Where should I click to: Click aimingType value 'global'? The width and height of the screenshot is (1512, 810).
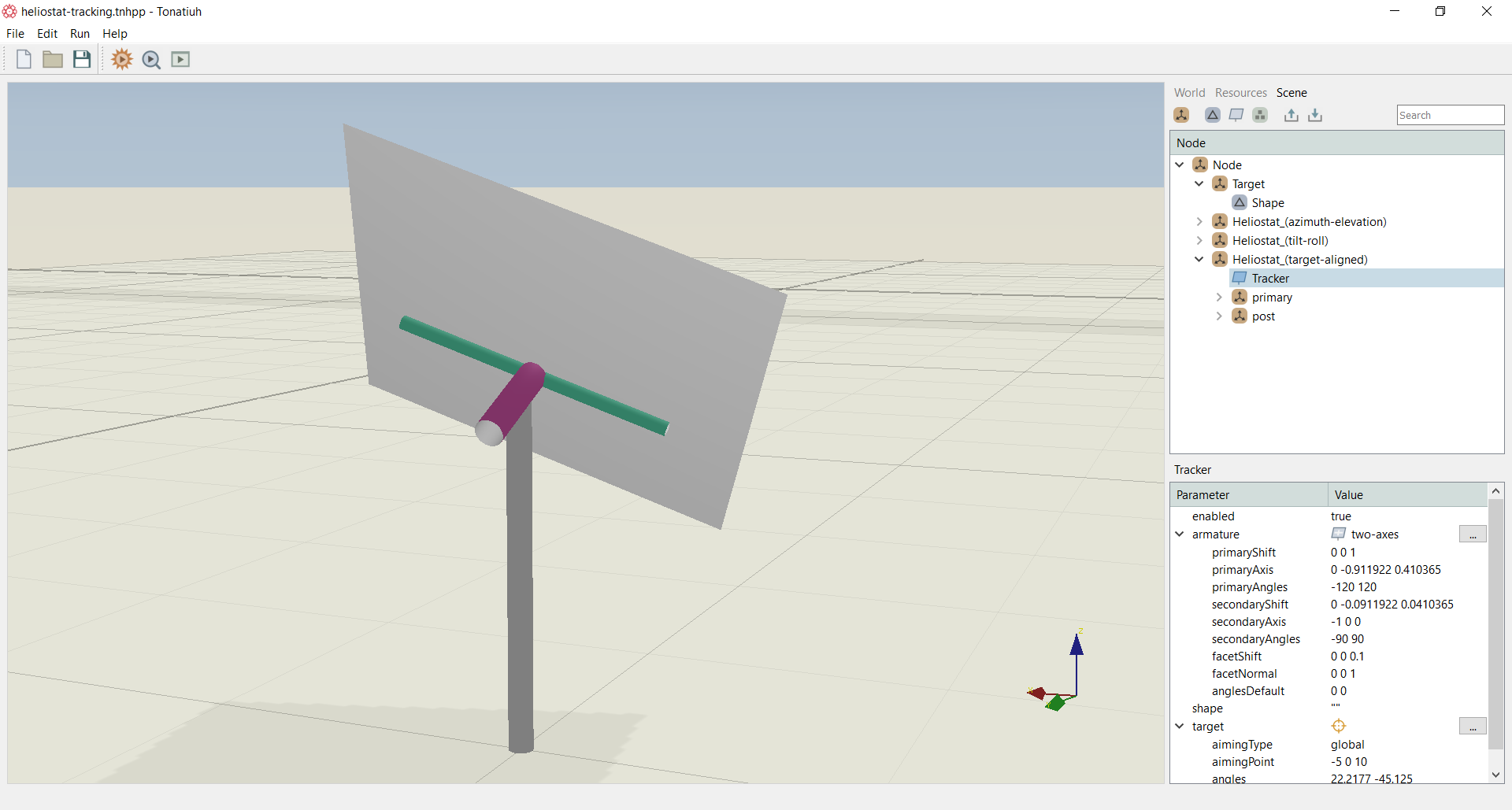click(1347, 745)
